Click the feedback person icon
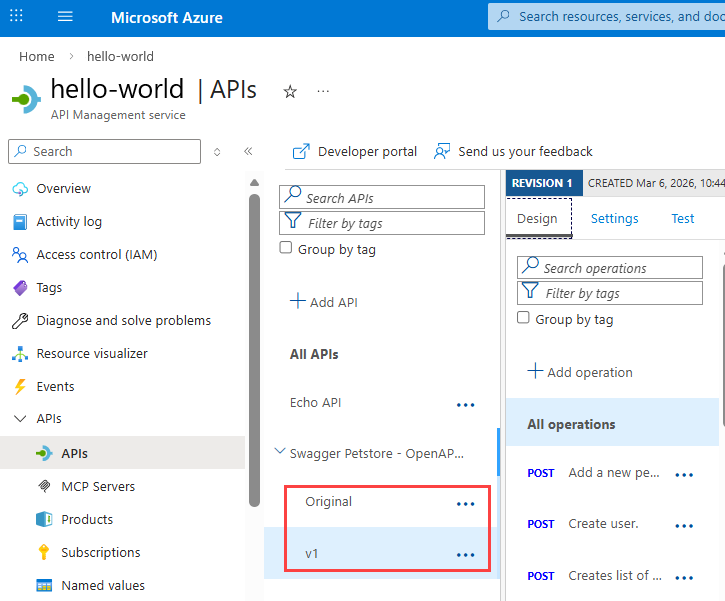The image size is (725, 601). (x=442, y=151)
